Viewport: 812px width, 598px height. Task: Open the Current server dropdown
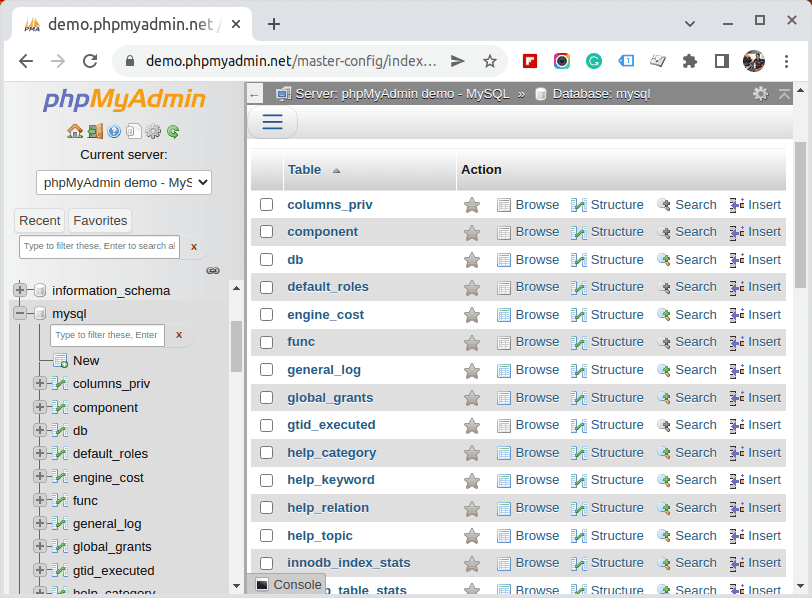pos(124,182)
